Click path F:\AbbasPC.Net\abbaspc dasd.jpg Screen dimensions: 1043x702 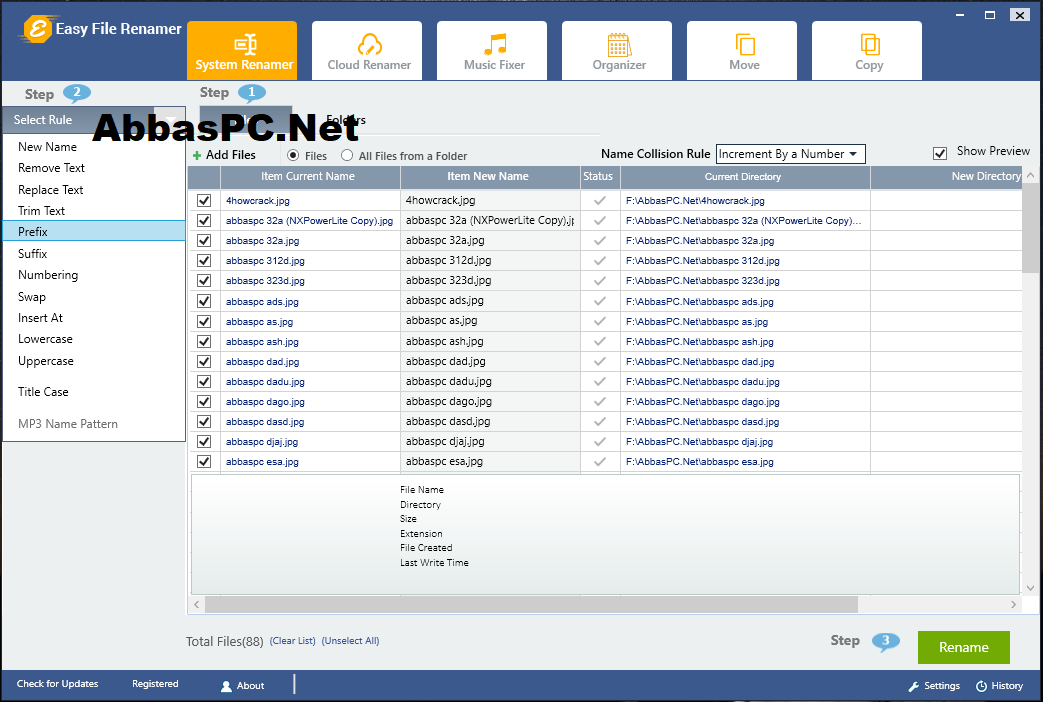tap(702, 422)
